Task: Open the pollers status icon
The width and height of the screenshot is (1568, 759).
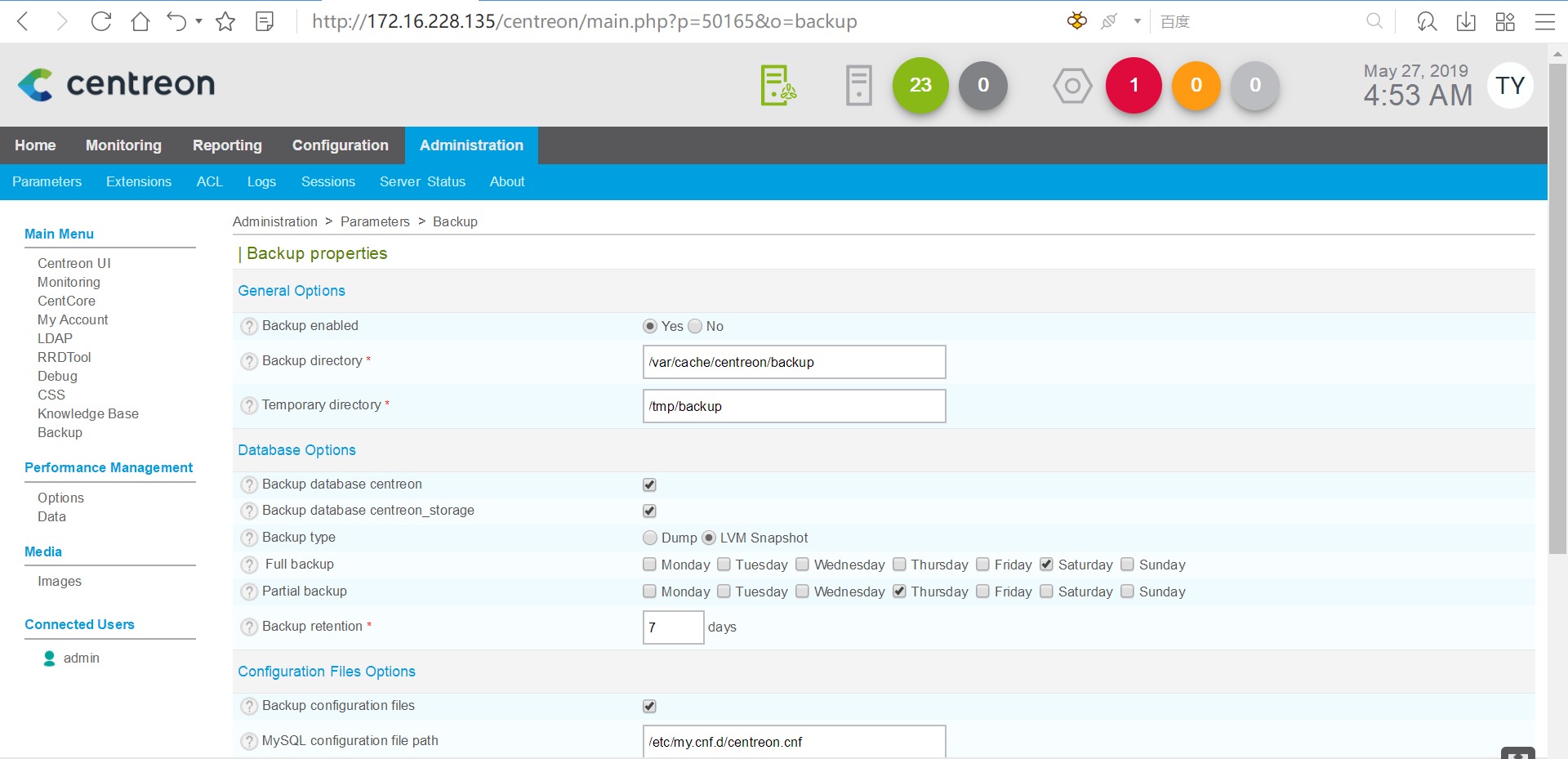Action: point(778,85)
